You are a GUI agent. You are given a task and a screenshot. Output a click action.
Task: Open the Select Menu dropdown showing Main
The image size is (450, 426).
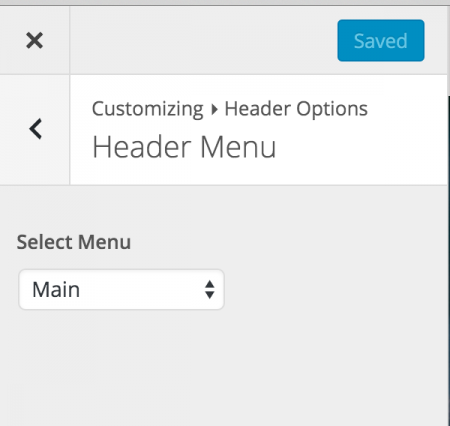tap(121, 289)
